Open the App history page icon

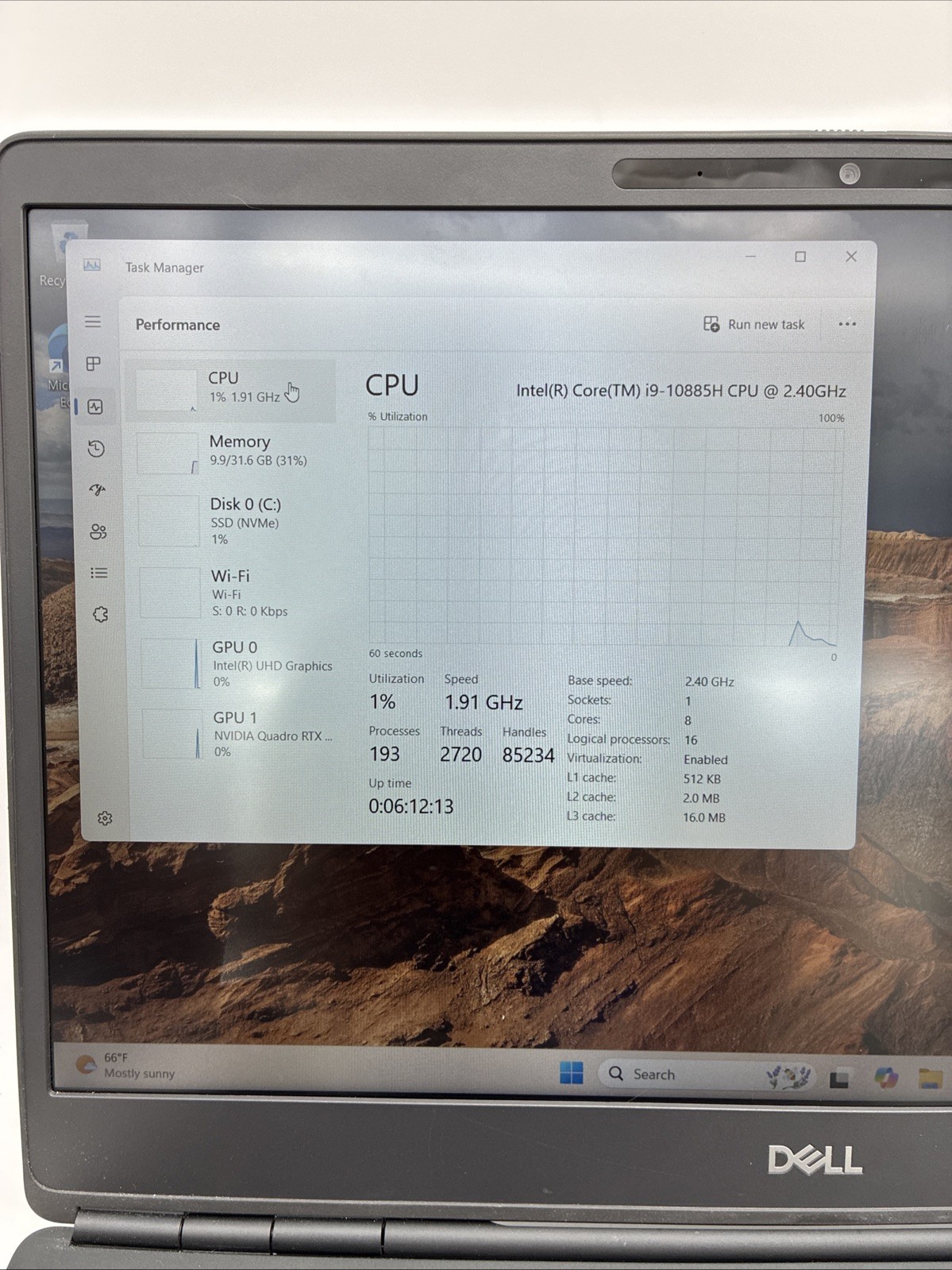click(x=96, y=449)
